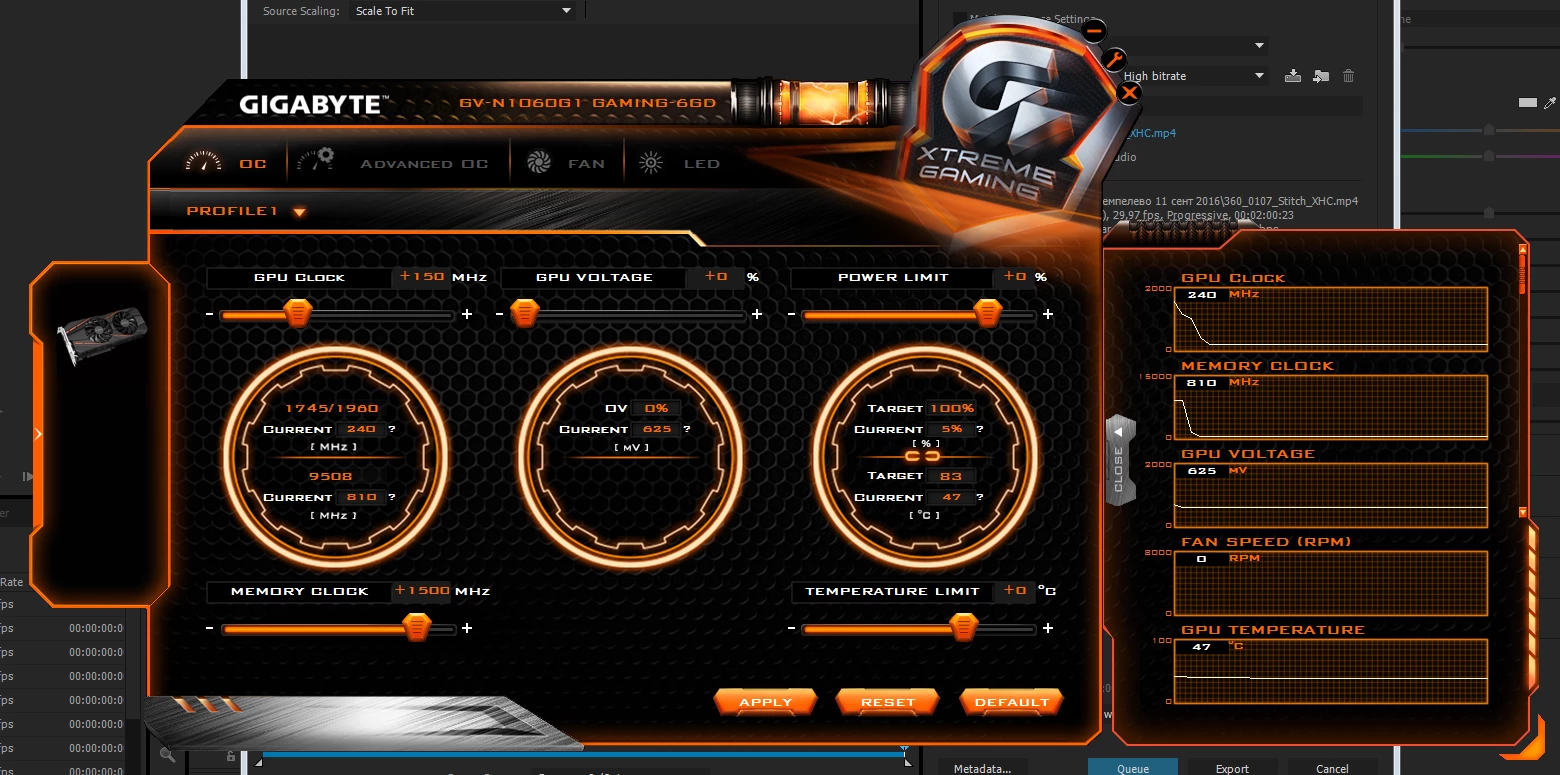
Task: Click the help mark beside Current 47 °C
Action: pyautogui.click(x=980, y=498)
